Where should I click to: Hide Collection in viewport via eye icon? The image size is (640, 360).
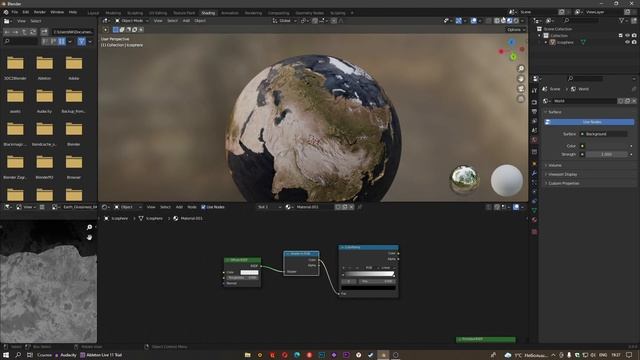pyautogui.click(x=627, y=36)
